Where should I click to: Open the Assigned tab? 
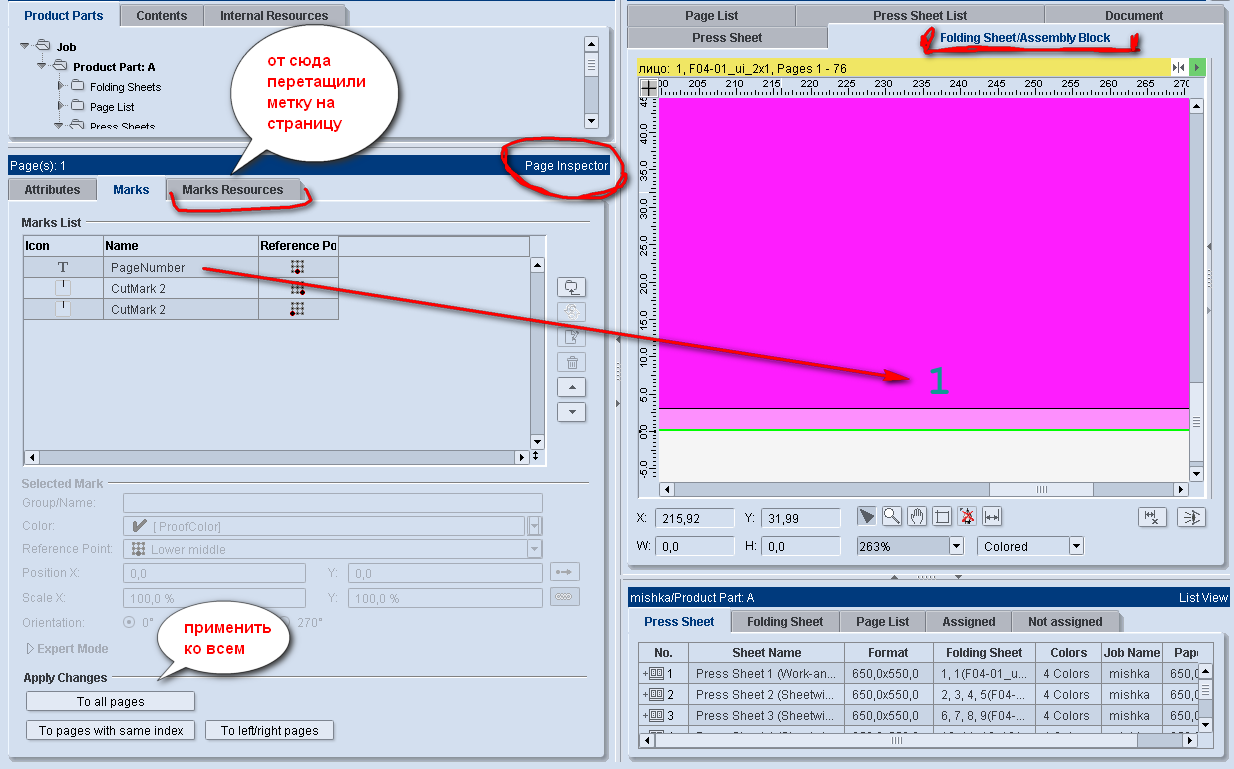[x=969, y=621]
